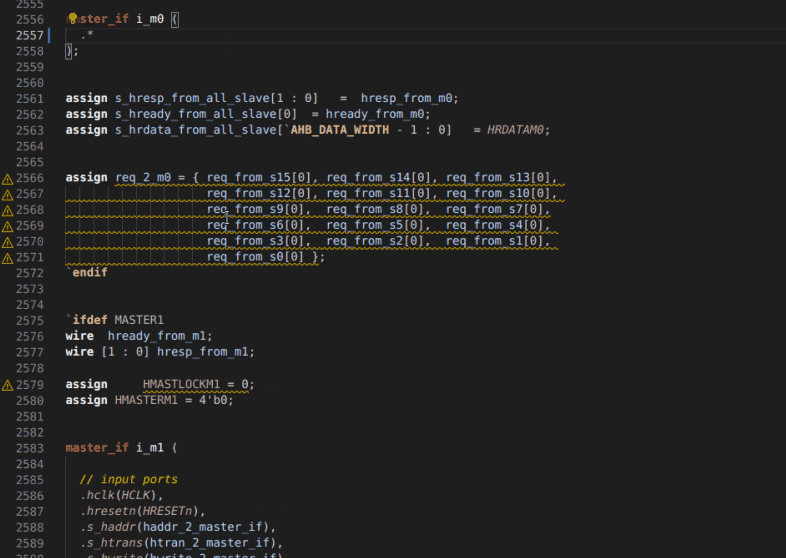
Task: Click warning icon beside line 2568
Action: (x=7, y=210)
